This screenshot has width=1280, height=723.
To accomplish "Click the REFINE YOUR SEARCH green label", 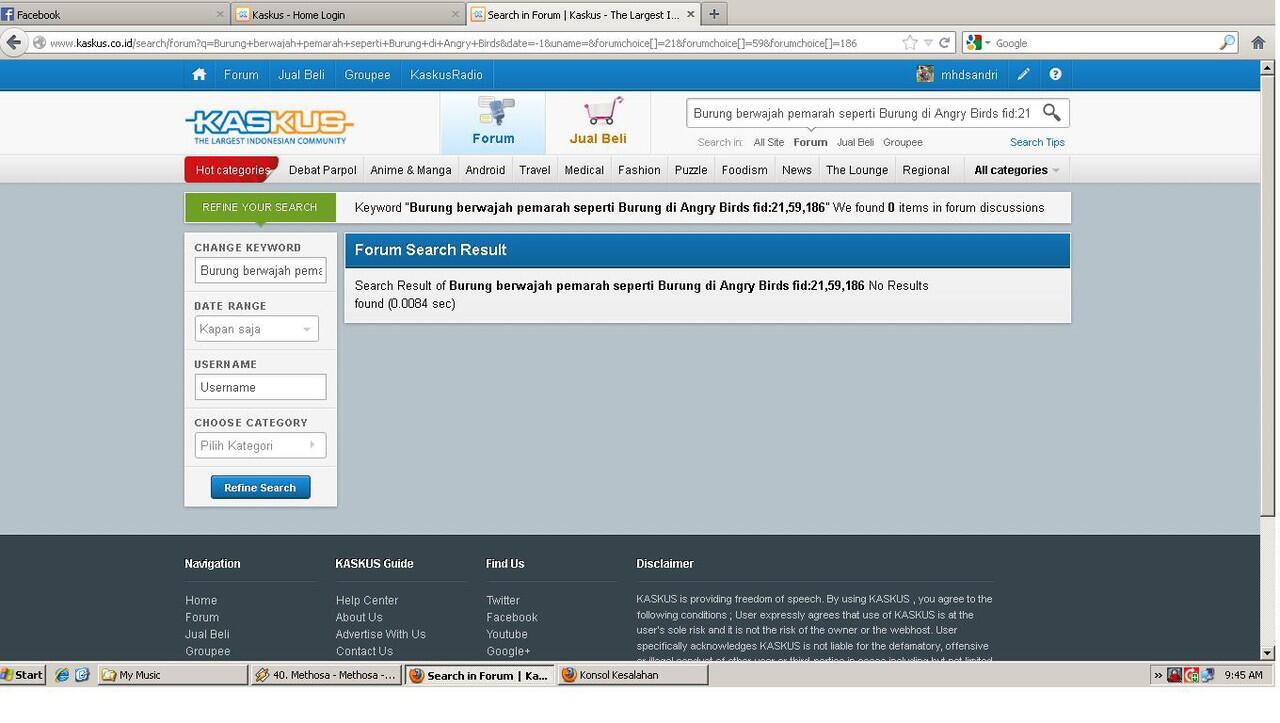I will pos(260,207).
